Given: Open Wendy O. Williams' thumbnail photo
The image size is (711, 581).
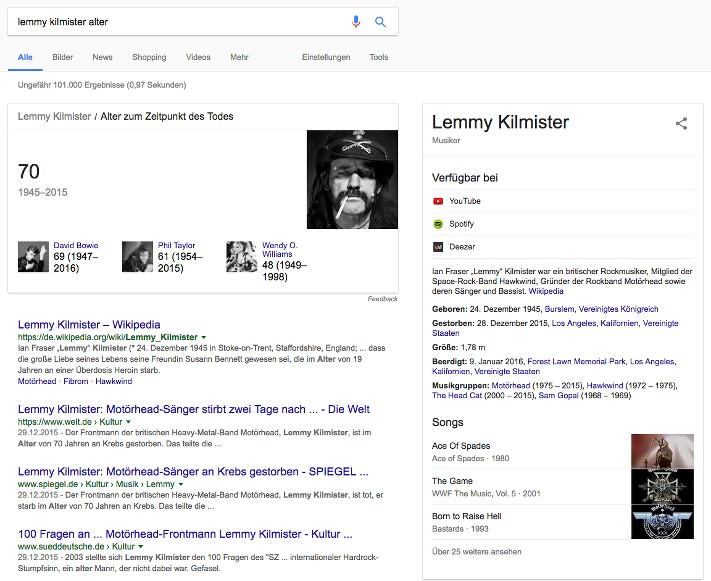Looking at the screenshot, I should pos(242,257).
